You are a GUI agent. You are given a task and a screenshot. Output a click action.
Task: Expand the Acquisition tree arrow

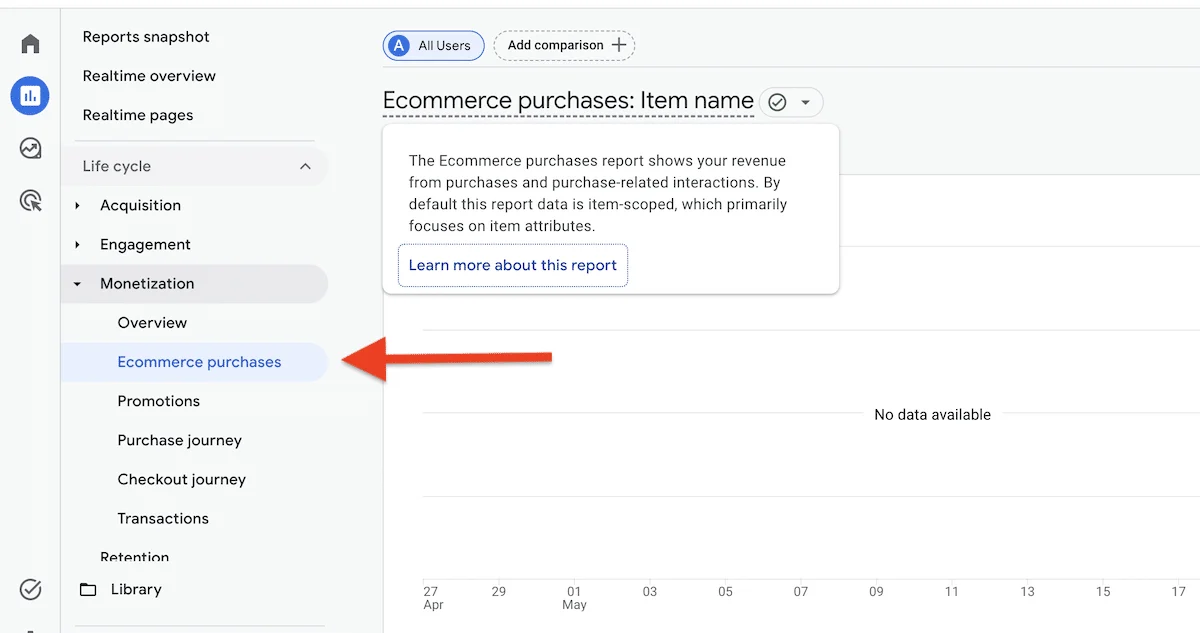pyautogui.click(x=78, y=205)
